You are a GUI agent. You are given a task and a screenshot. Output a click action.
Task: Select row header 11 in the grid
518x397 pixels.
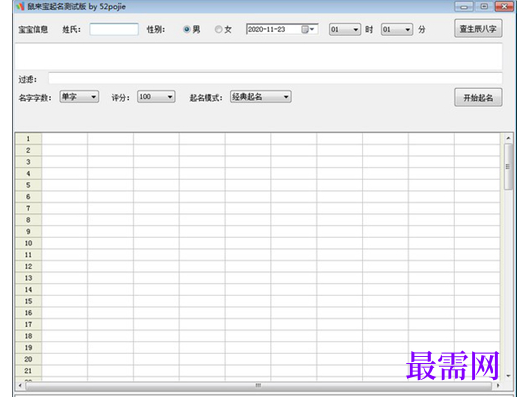click(28, 255)
